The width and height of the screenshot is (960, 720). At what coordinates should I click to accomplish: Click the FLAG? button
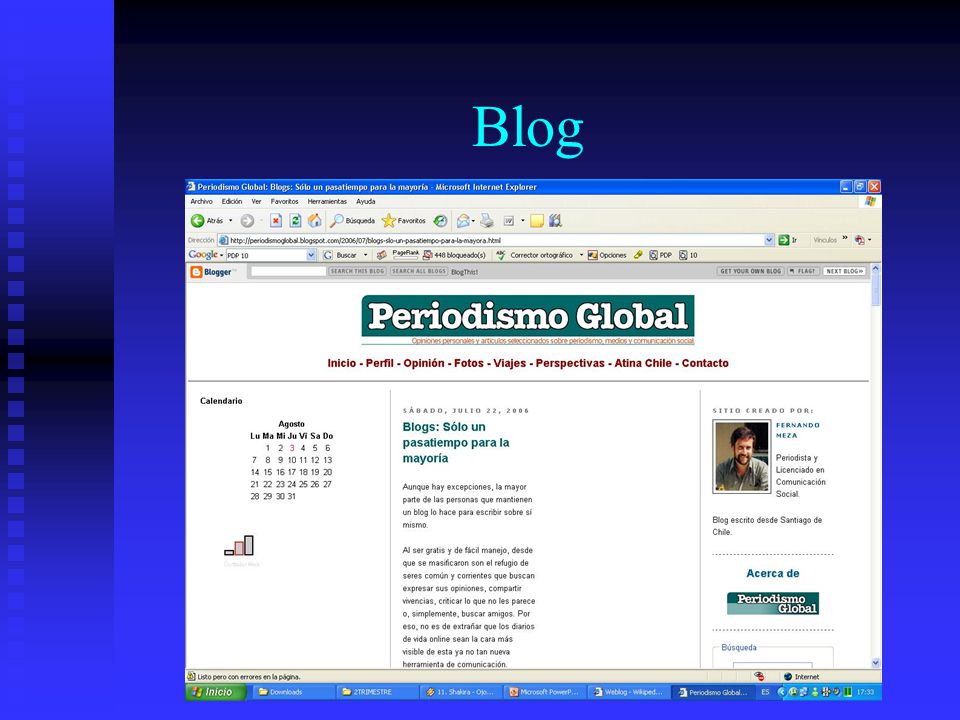point(803,271)
